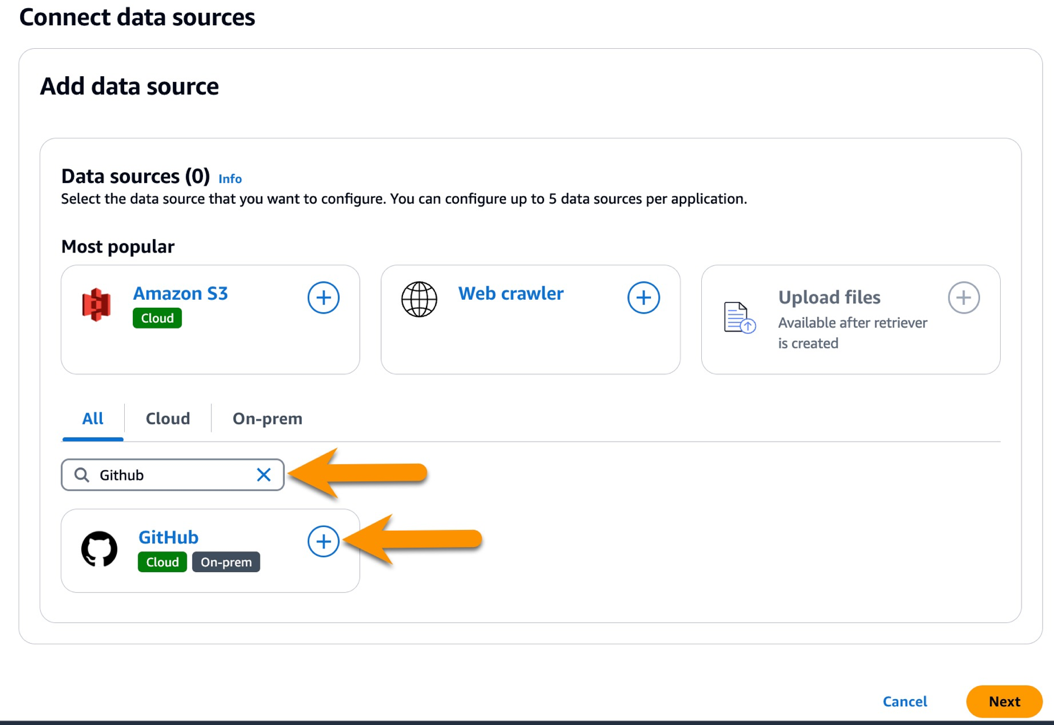
Task: Switch to the Cloud tab
Action: (x=167, y=418)
